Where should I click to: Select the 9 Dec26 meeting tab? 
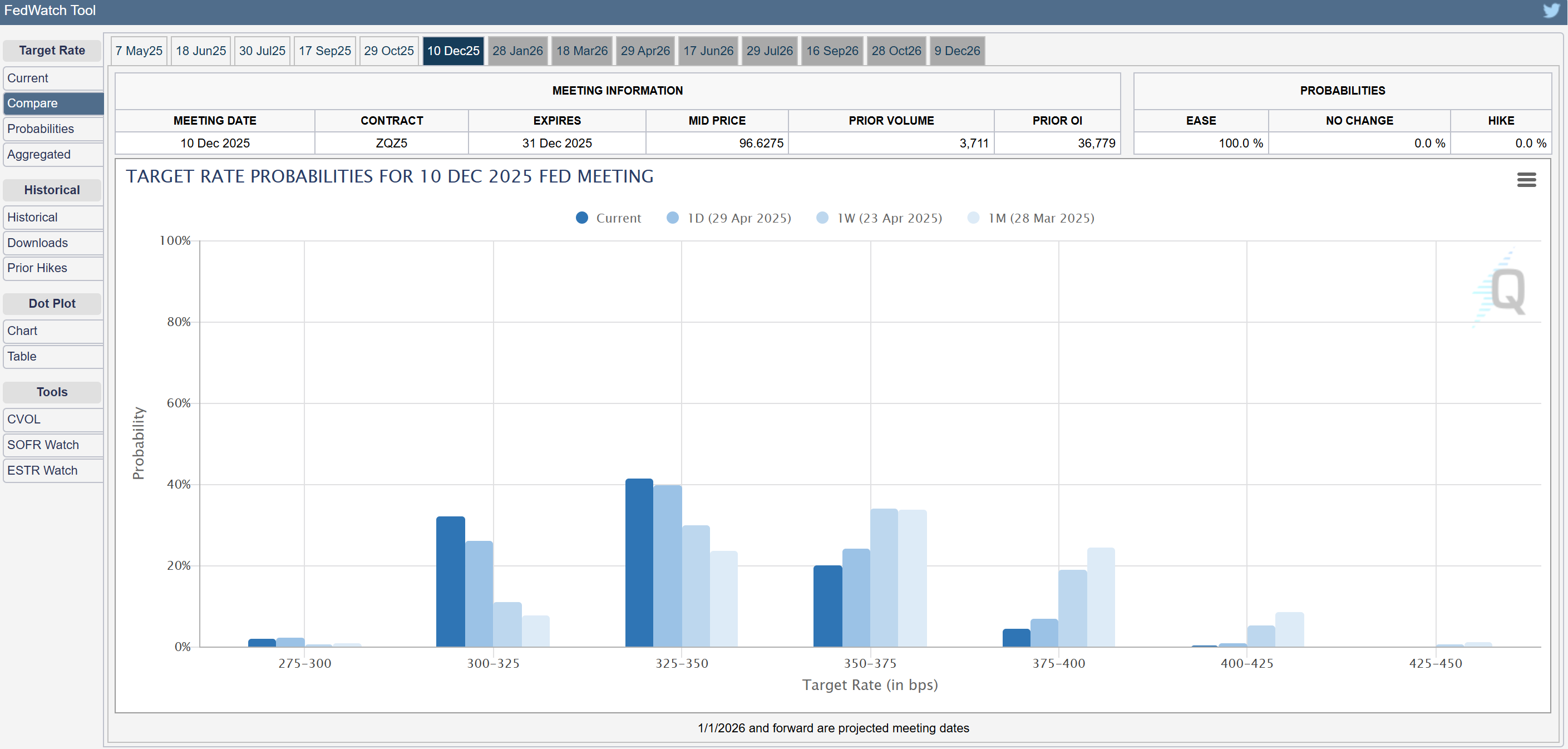(x=957, y=51)
